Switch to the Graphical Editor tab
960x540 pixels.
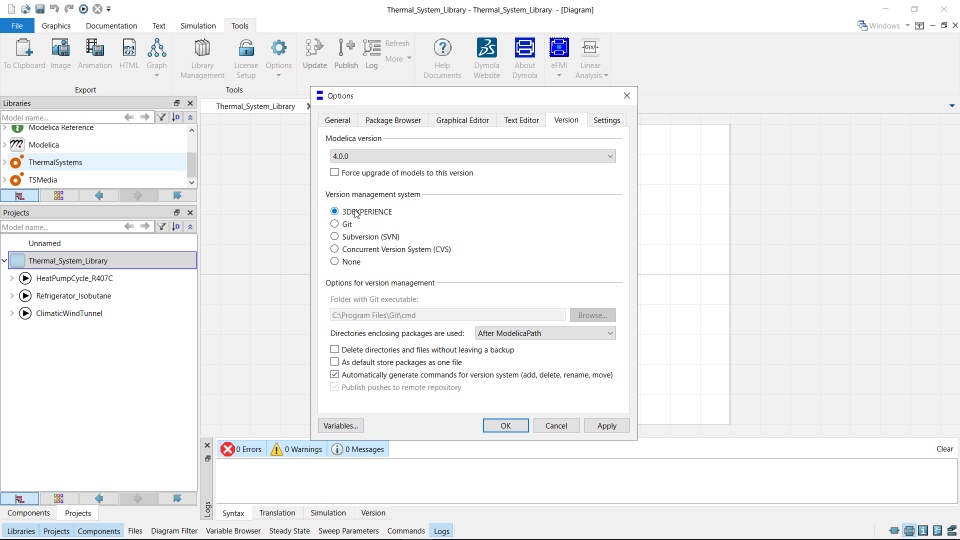coord(462,120)
